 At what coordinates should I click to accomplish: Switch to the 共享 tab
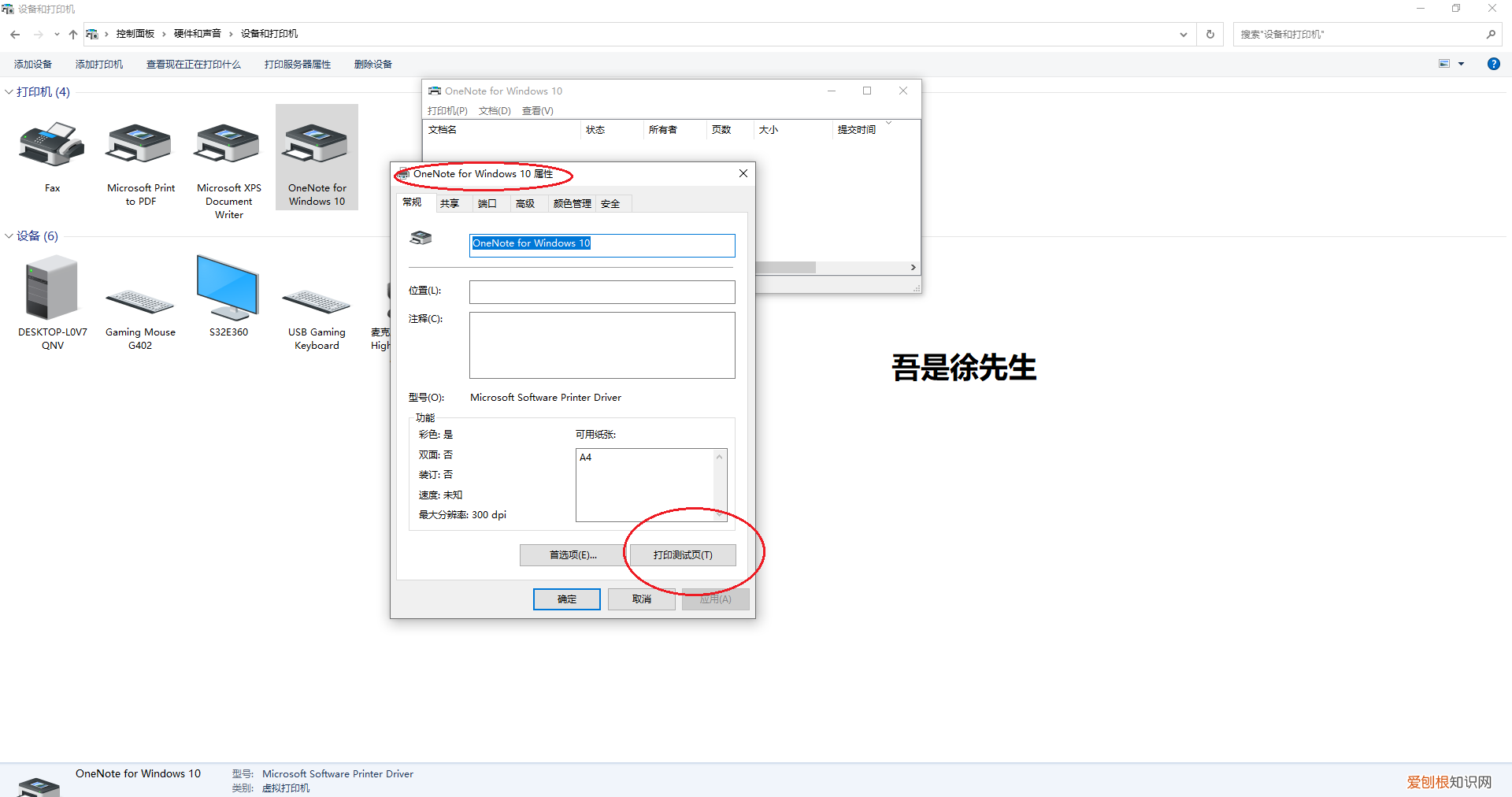(x=450, y=204)
